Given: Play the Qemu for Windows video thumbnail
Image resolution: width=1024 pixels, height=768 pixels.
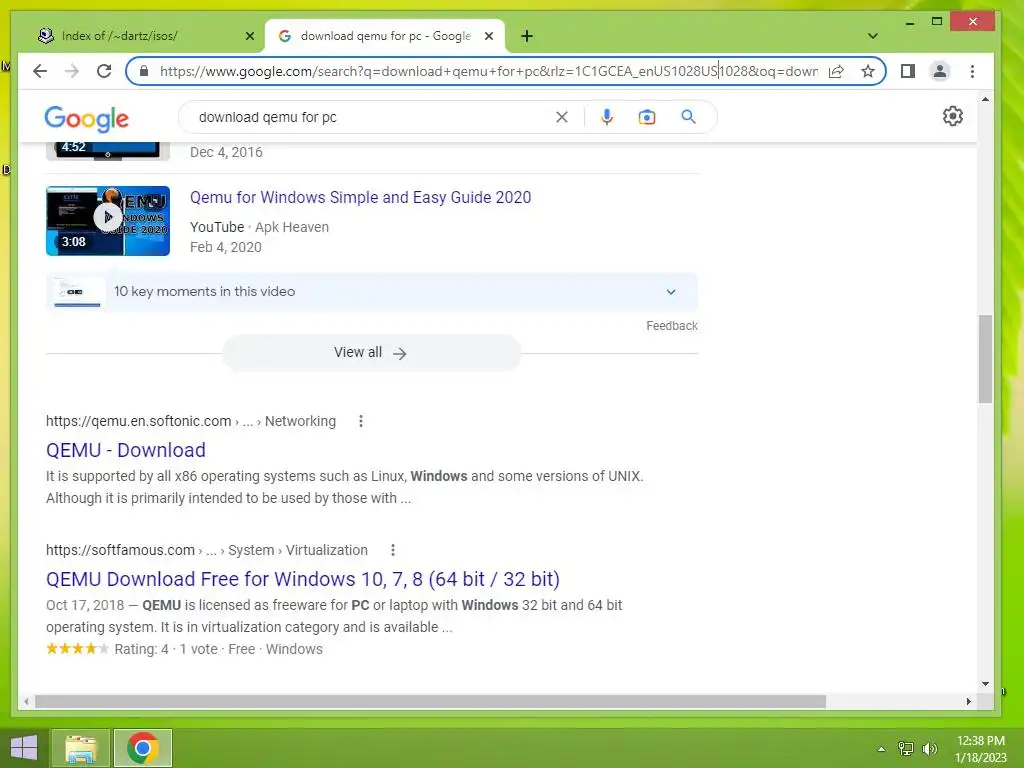Looking at the screenshot, I should point(108,221).
